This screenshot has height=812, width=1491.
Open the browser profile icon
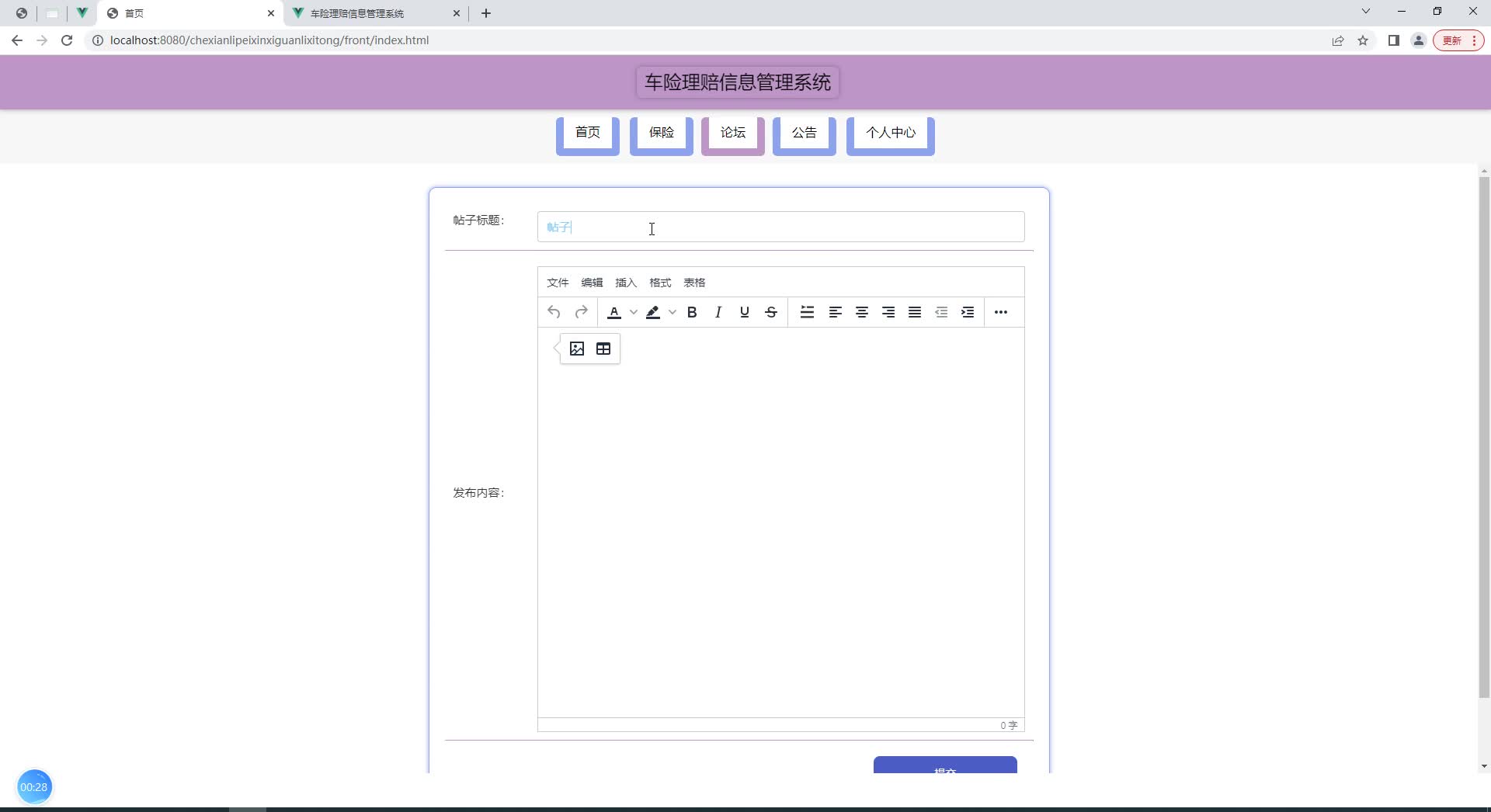pyautogui.click(x=1419, y=40)
